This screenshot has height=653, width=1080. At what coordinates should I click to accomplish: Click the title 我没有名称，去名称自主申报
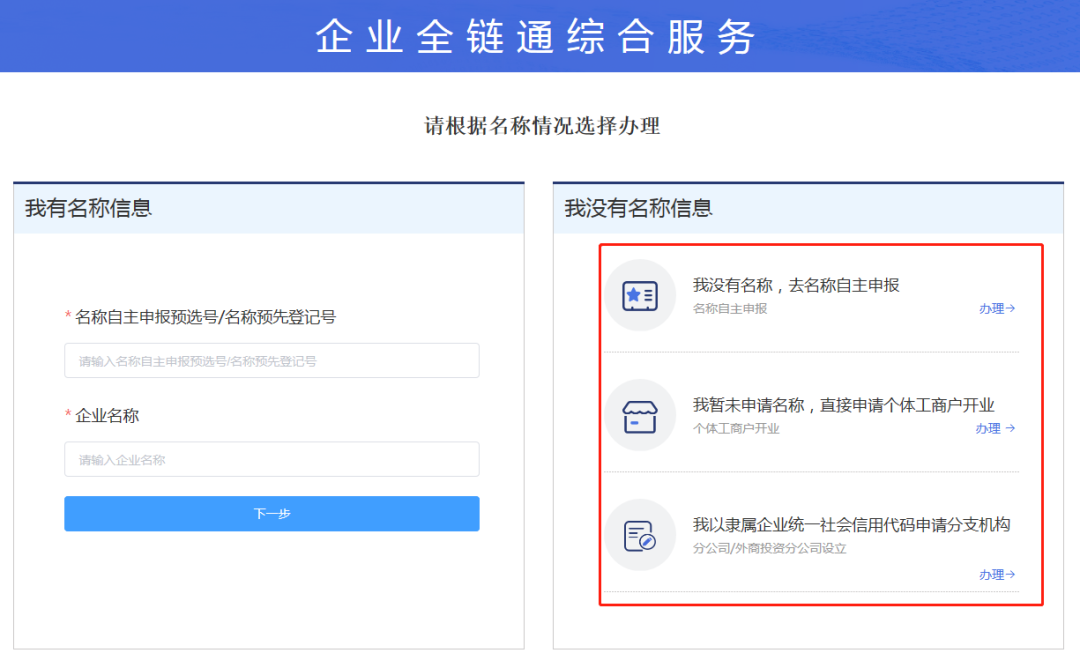(796, 285)
